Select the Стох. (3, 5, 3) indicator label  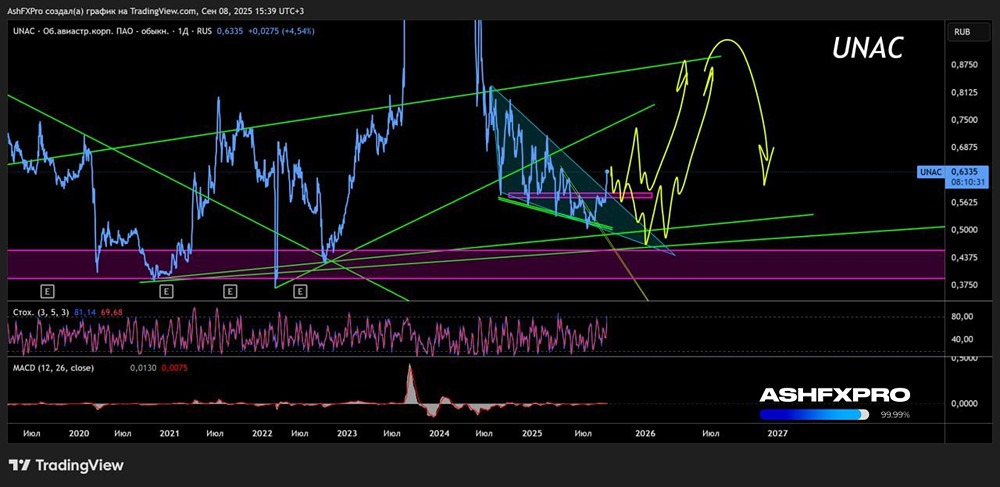(x=40, y=312)
